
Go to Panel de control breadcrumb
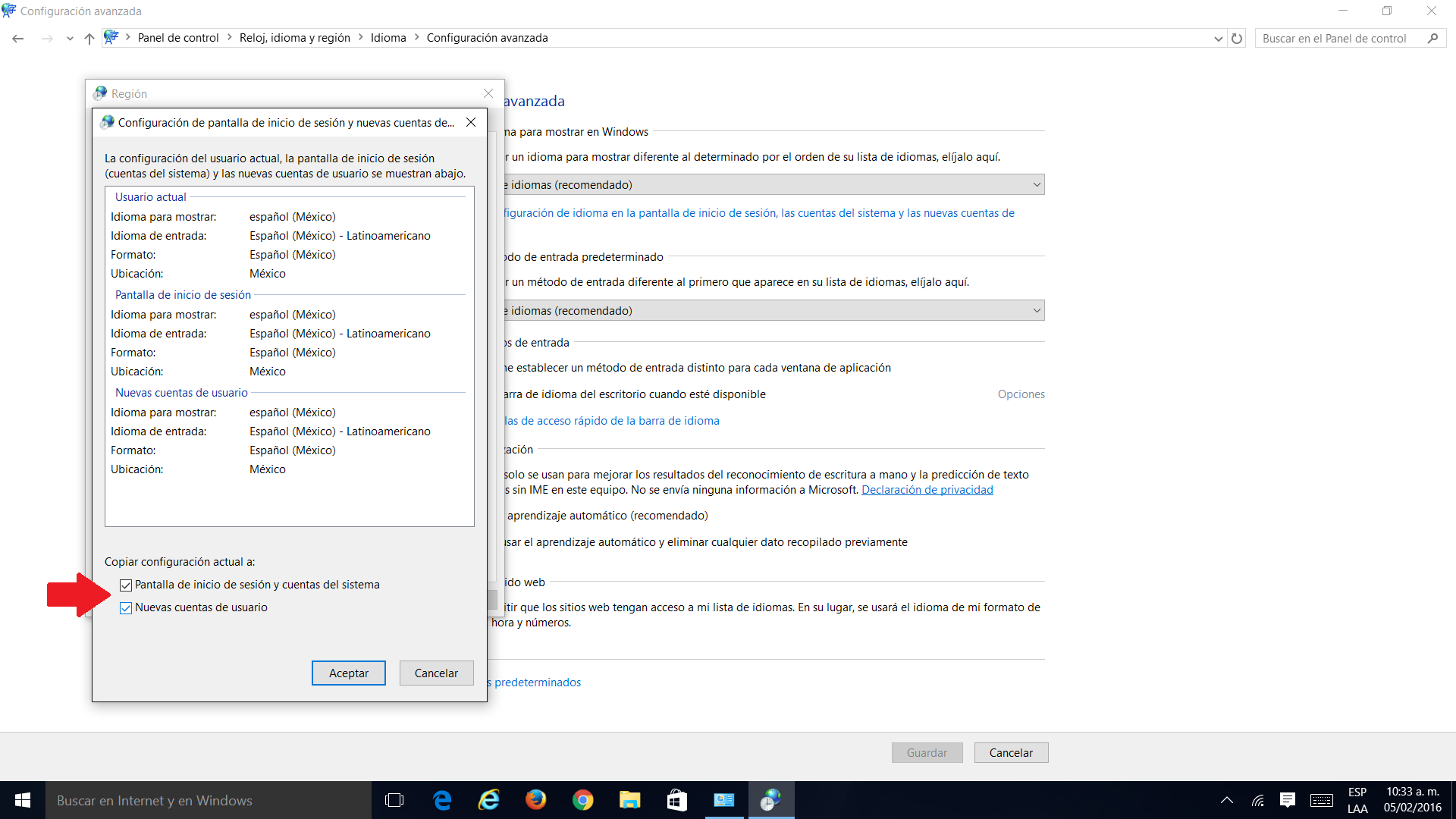click(177, 38)
